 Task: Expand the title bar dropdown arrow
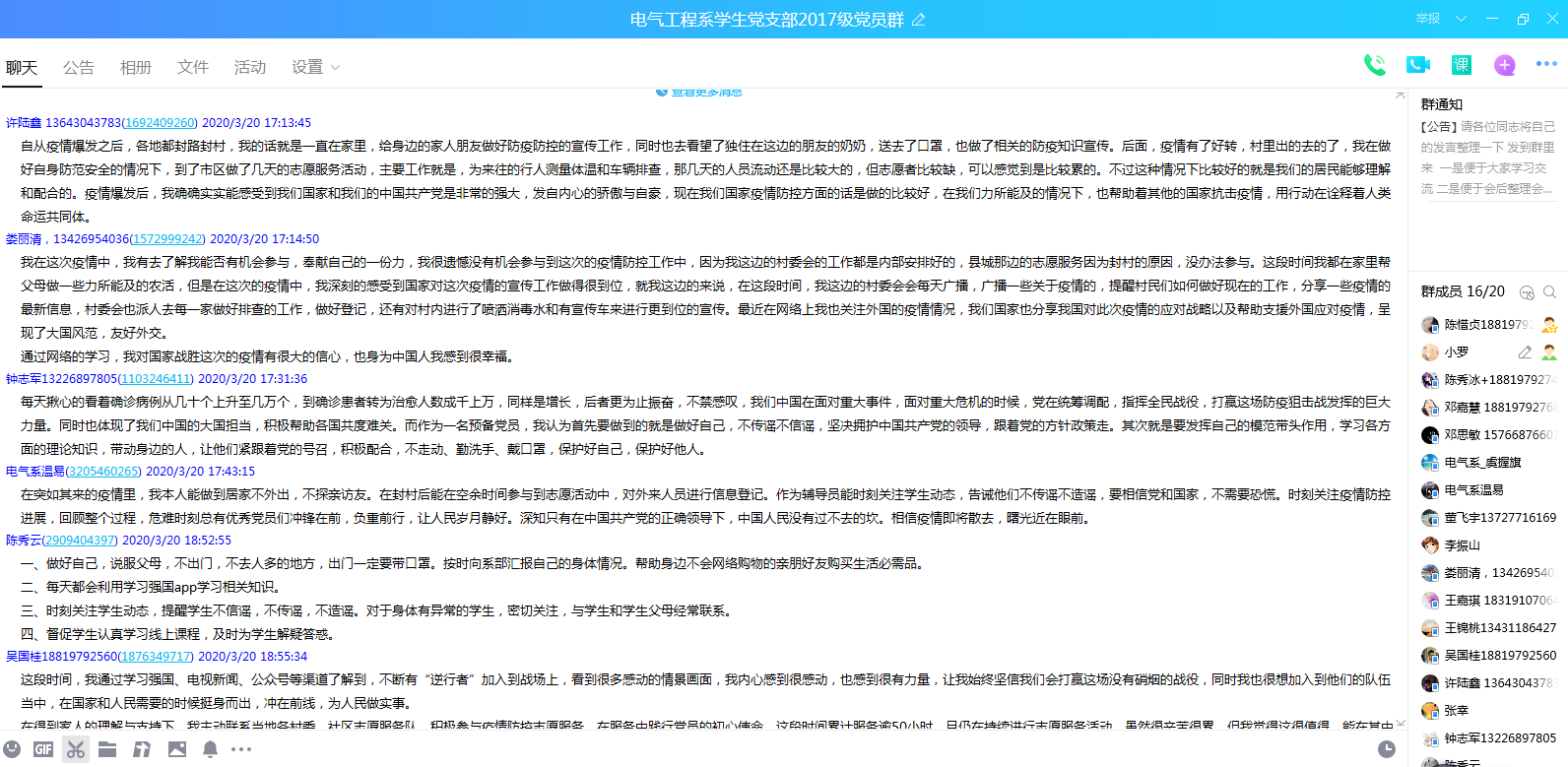[x=1461, y=19]
